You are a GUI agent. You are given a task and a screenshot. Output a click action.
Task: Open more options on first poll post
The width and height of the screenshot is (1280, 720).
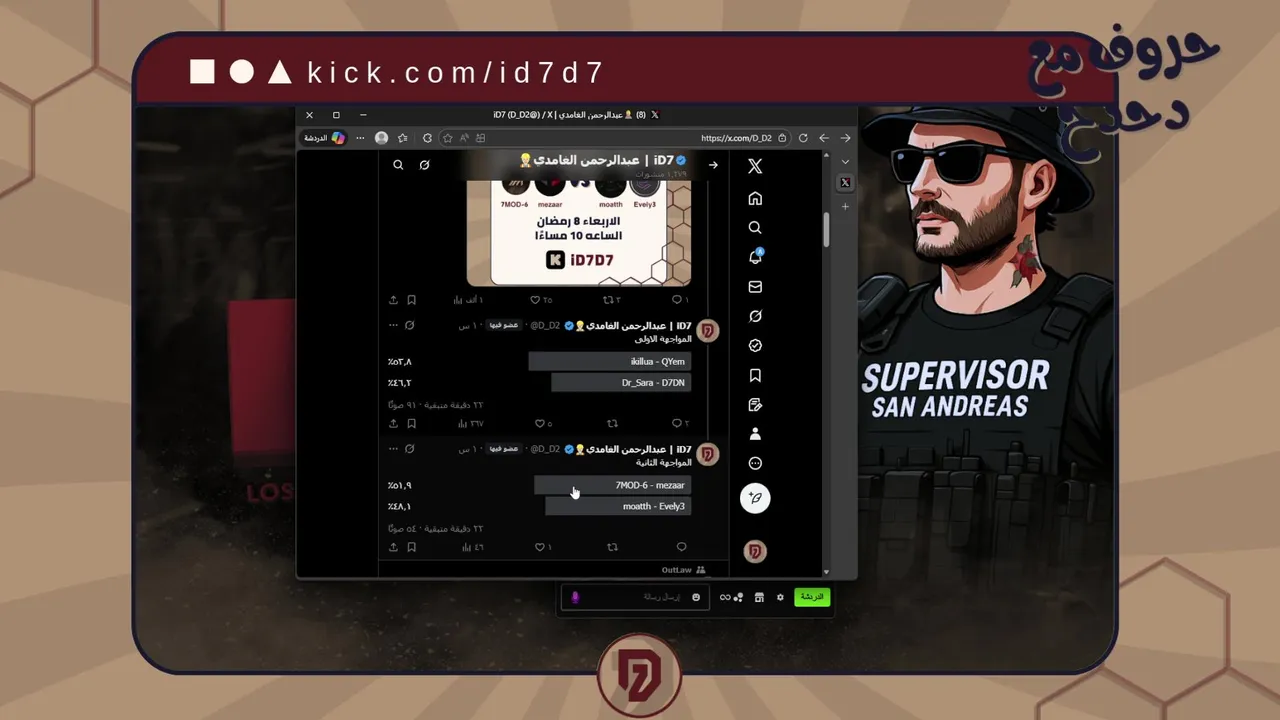coord(393,326)
